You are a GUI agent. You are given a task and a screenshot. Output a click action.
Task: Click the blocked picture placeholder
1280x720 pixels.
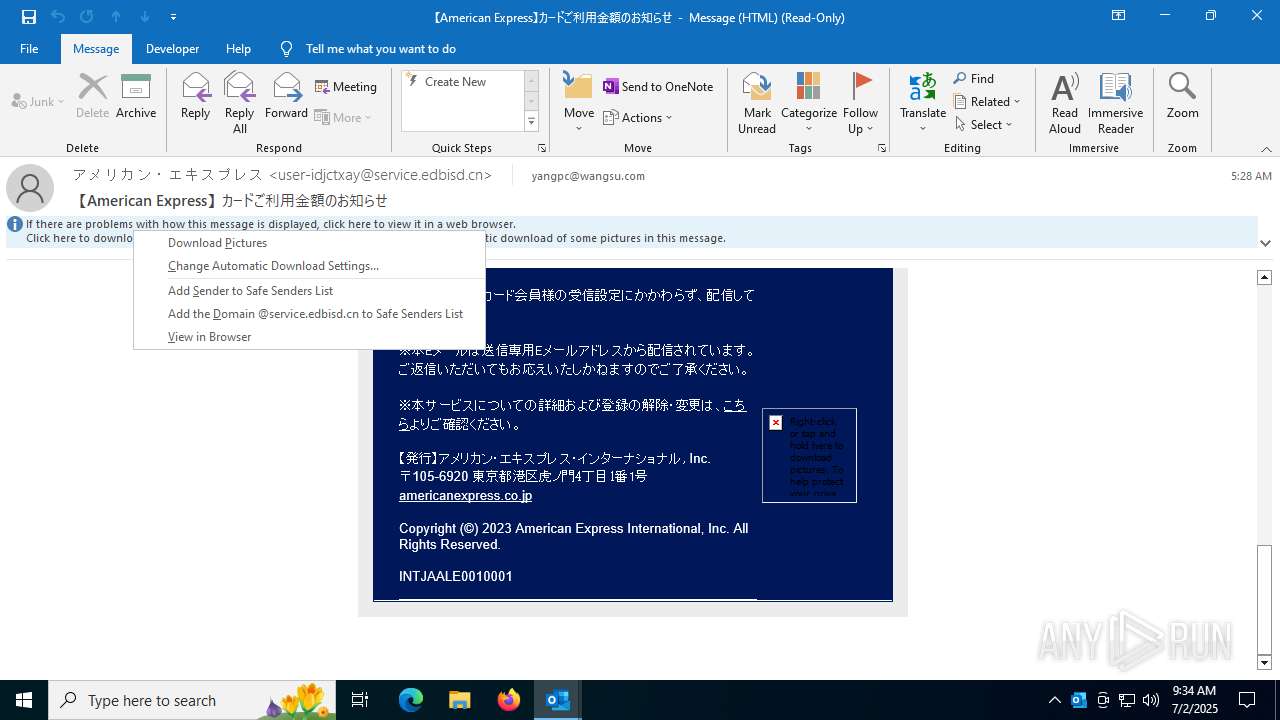809,455
